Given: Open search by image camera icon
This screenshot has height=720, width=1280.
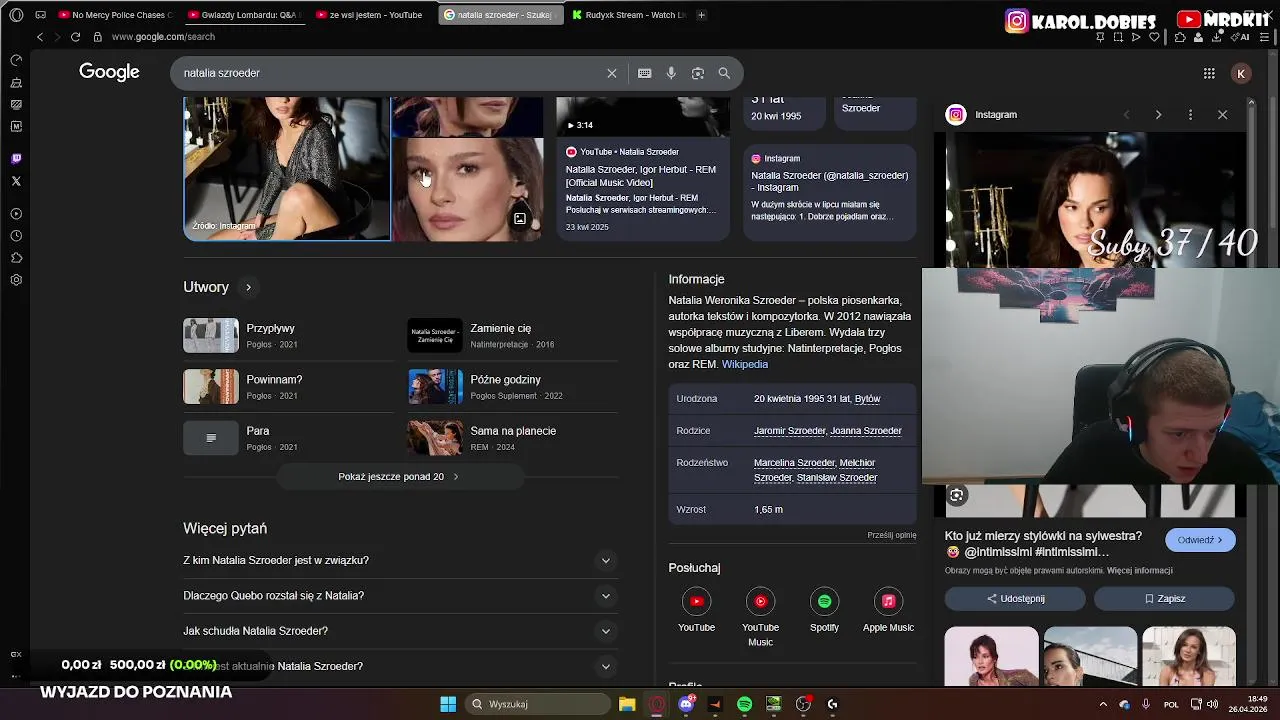Looking at the screenshot, I should [x=698, y=73].
